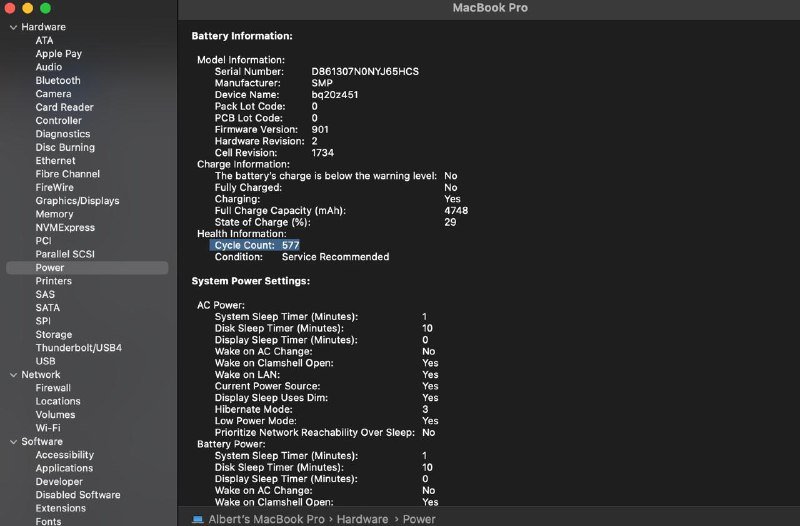Select Extensions under Software

(61, 508)
